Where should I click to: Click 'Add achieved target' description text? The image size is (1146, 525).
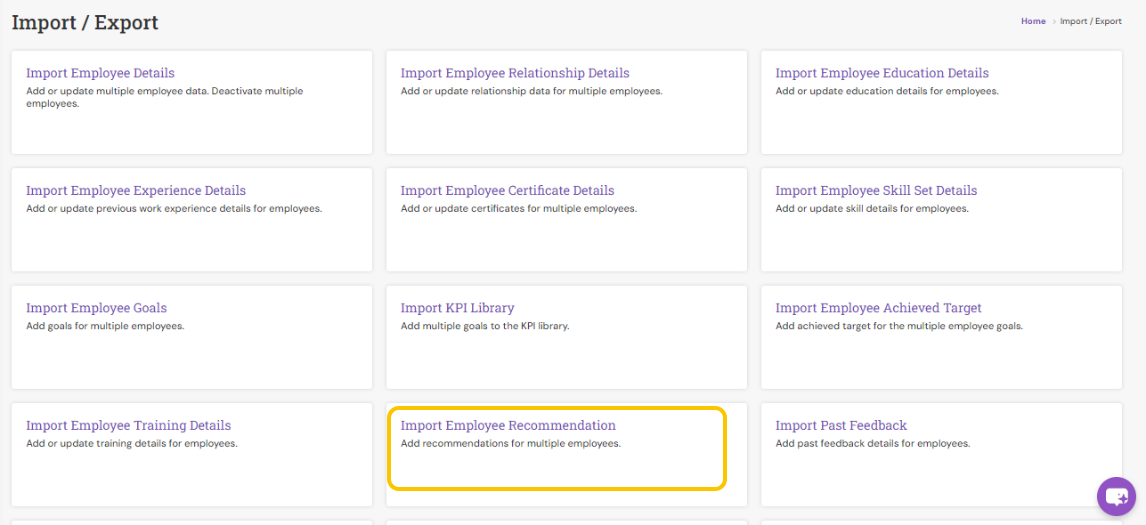(x=899, y=326)
